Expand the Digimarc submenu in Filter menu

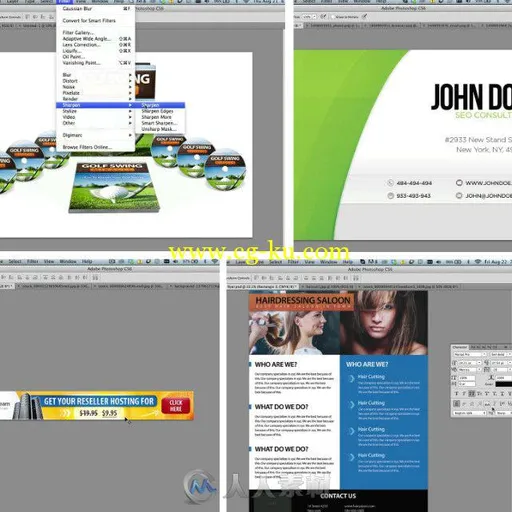point(97,135)
